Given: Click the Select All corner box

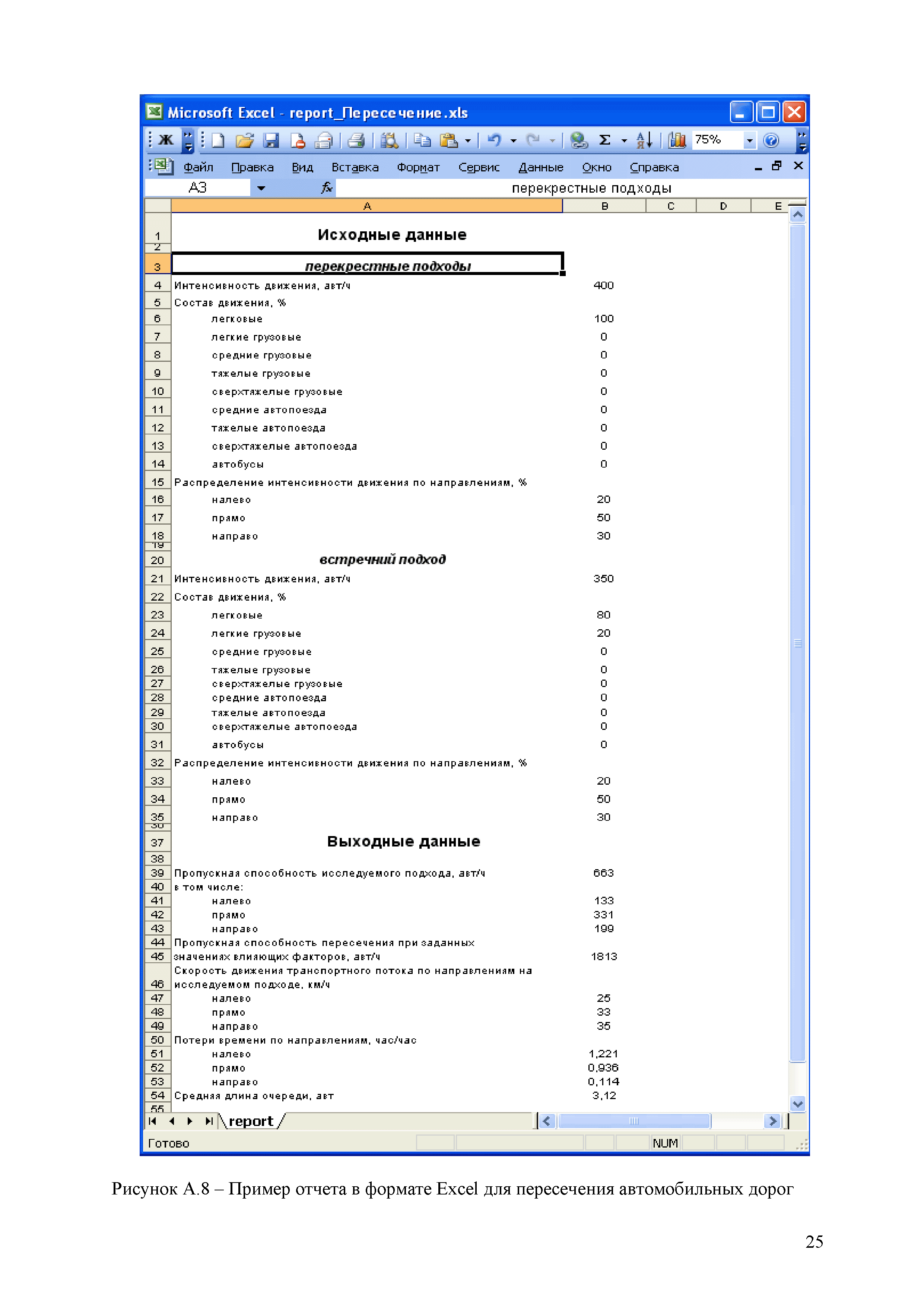Looking at the screenshot, I should click(x=158, y=206).
